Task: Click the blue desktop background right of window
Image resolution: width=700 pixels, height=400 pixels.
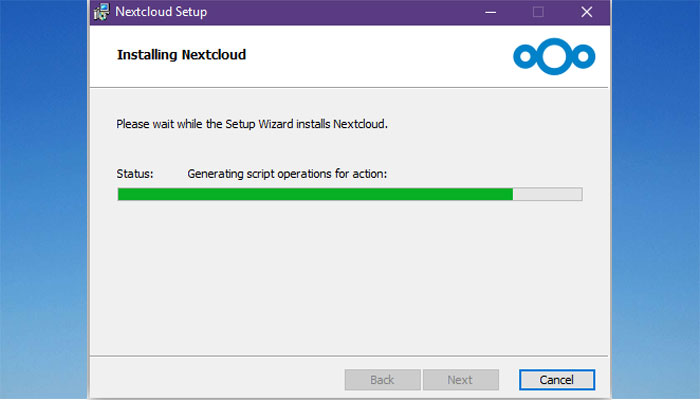Action: pyautogui.click(x=655, y=201)
